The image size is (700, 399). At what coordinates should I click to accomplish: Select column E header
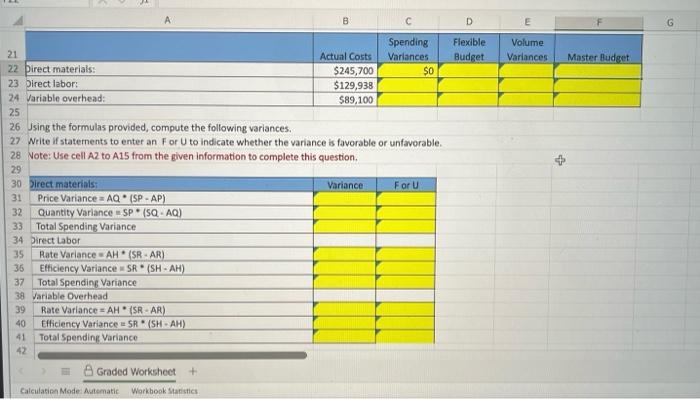tap(527, 21)
